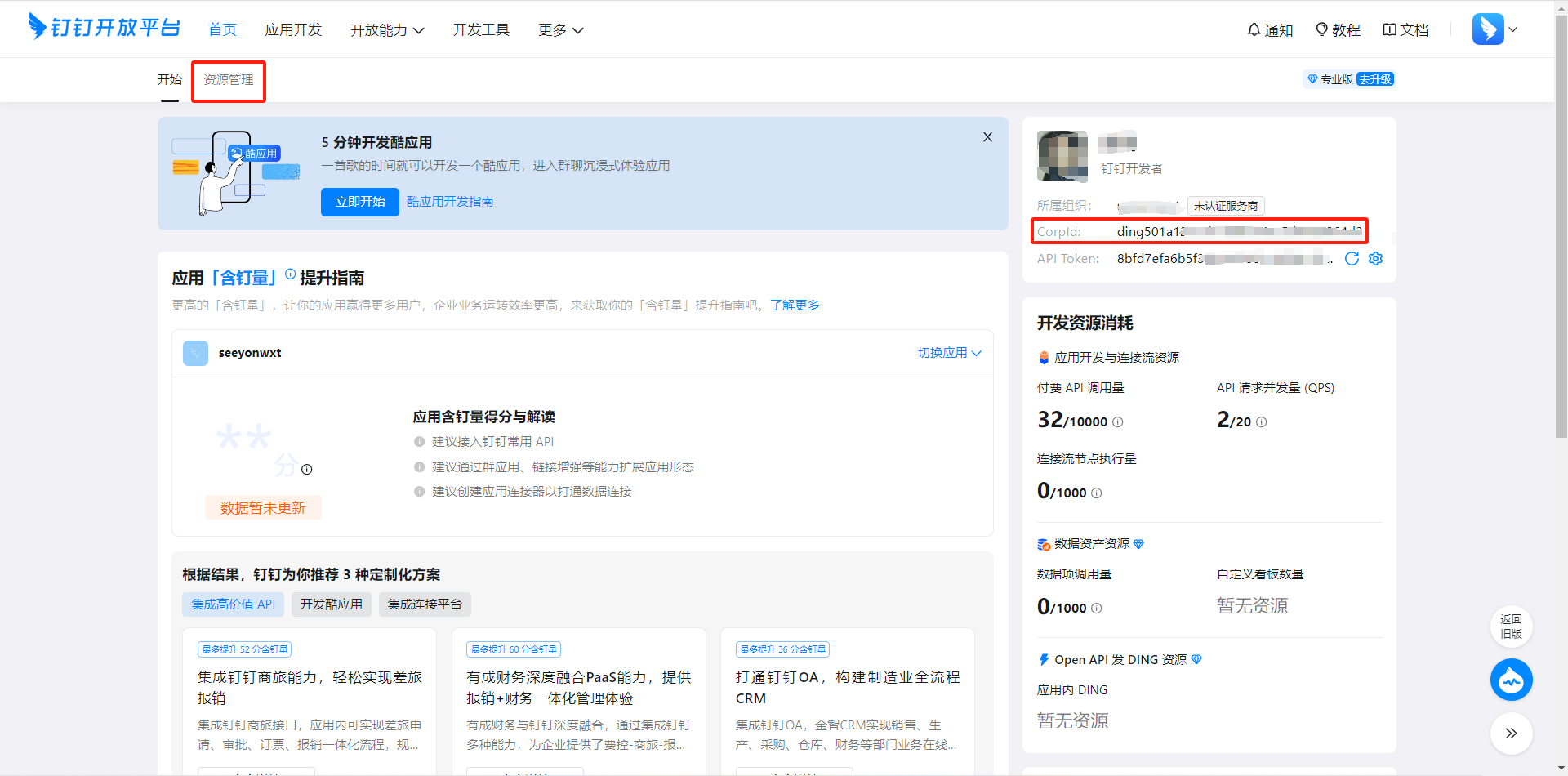Click the DingTalk Open Platform logo
1568x776 pixels.
(x=104, y=27)
